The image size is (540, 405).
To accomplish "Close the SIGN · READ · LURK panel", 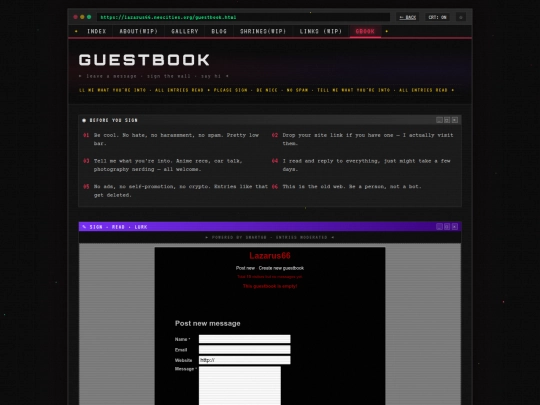I will [455, 227].
